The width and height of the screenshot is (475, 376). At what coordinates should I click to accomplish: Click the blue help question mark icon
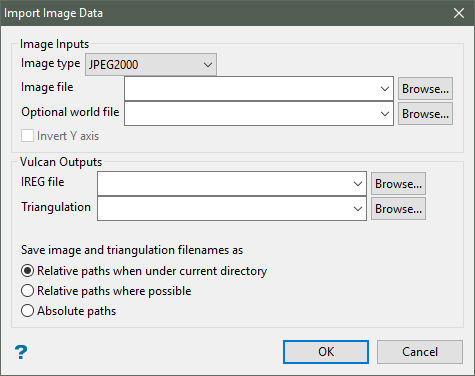[x=21, y=352]
